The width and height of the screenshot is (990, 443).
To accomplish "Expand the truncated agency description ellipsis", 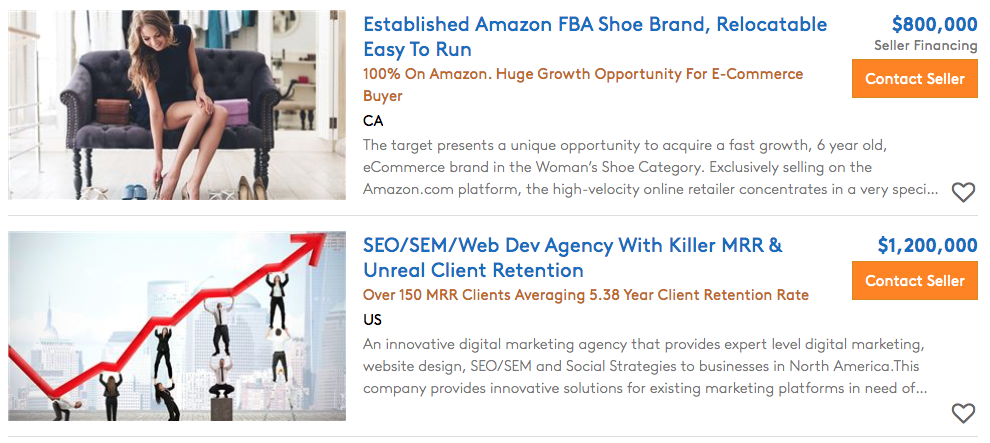I will 920,388.
